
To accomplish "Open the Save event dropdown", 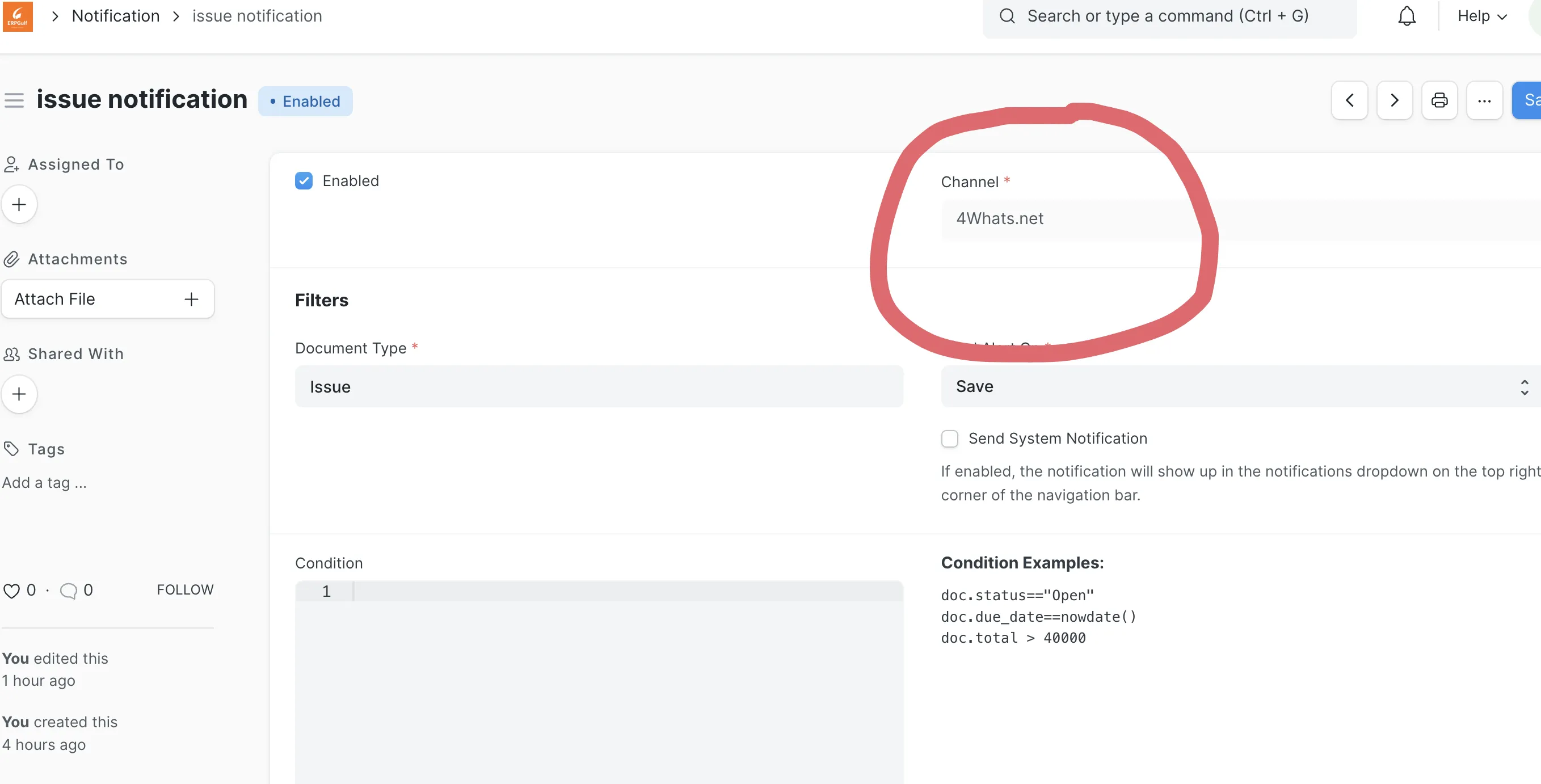I will pyautogui.click(x=1241, y=386).
